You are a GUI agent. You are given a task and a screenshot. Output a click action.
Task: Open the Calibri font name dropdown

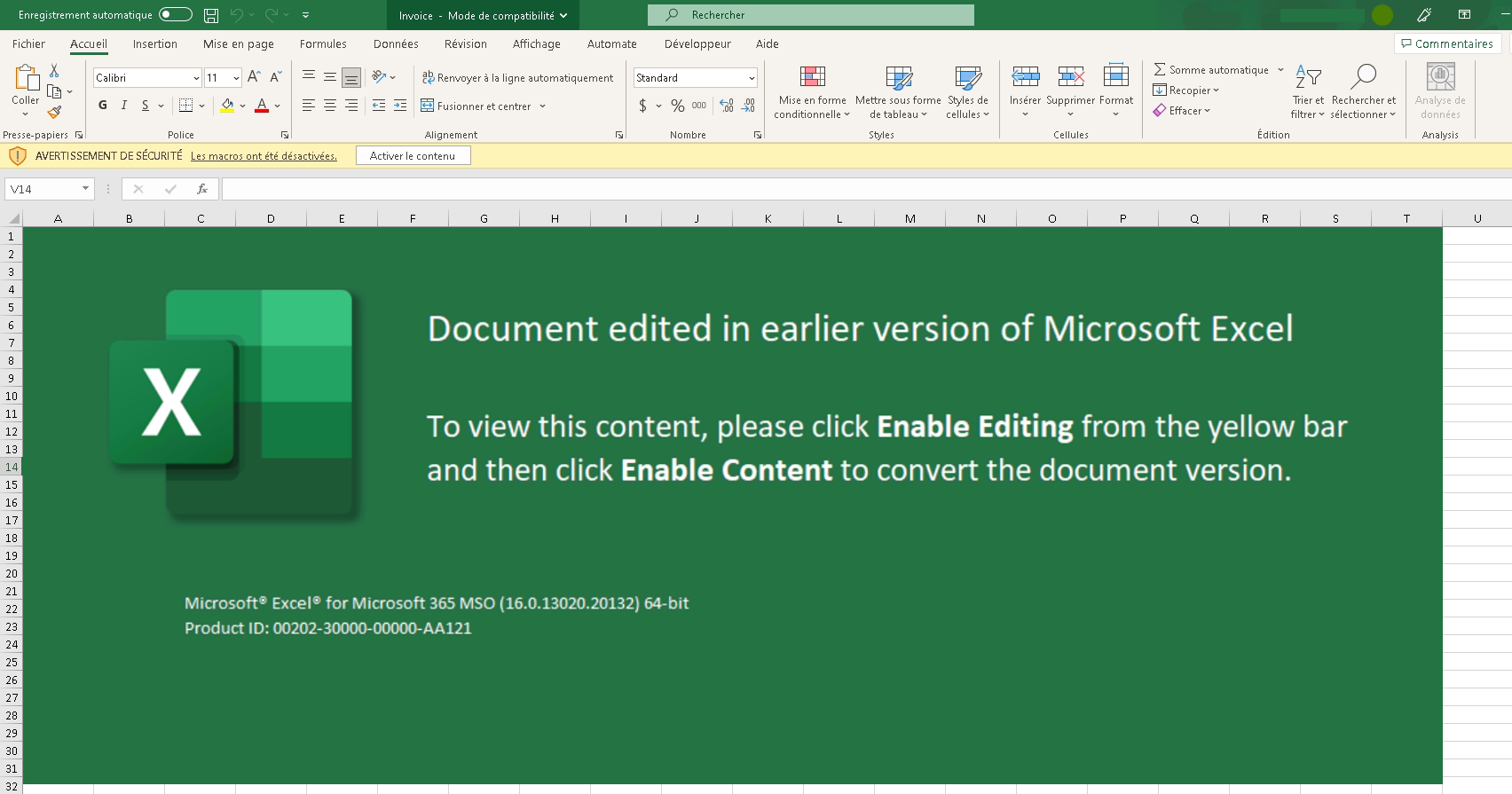[196, 78]
